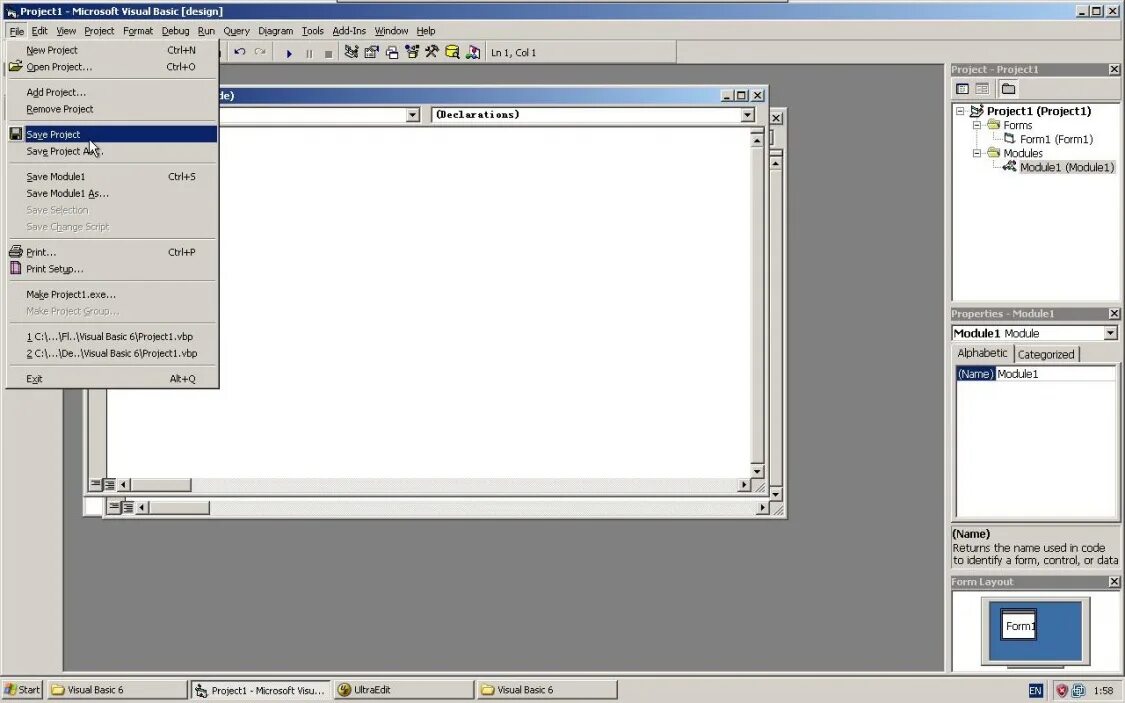1125x703 pixels.
Task: Switch to the Categorized properties tab
Action: click(1046, 354)
